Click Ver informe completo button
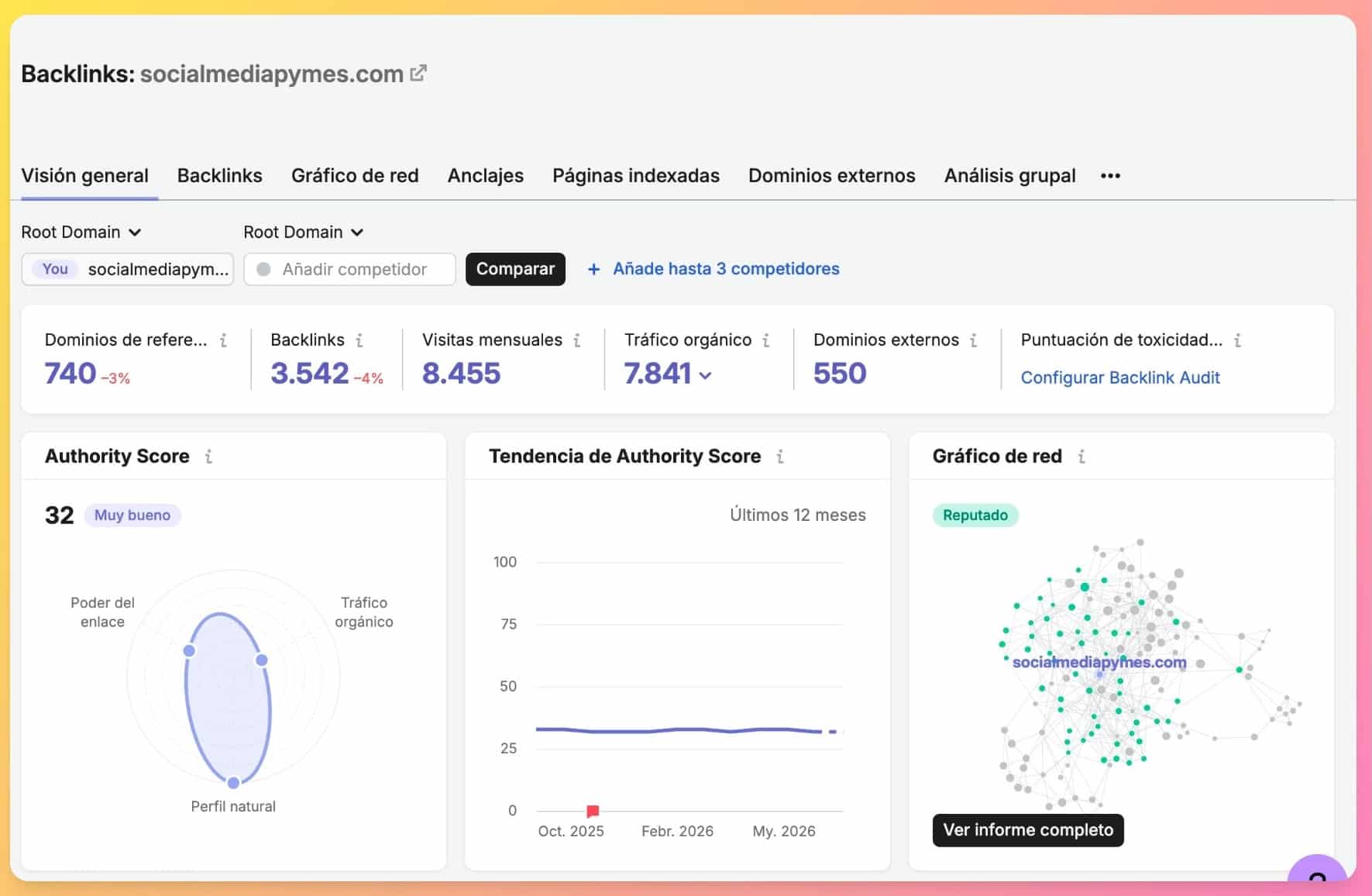This screenshot has width=1372, height=896. click(x=1028, y=829)
